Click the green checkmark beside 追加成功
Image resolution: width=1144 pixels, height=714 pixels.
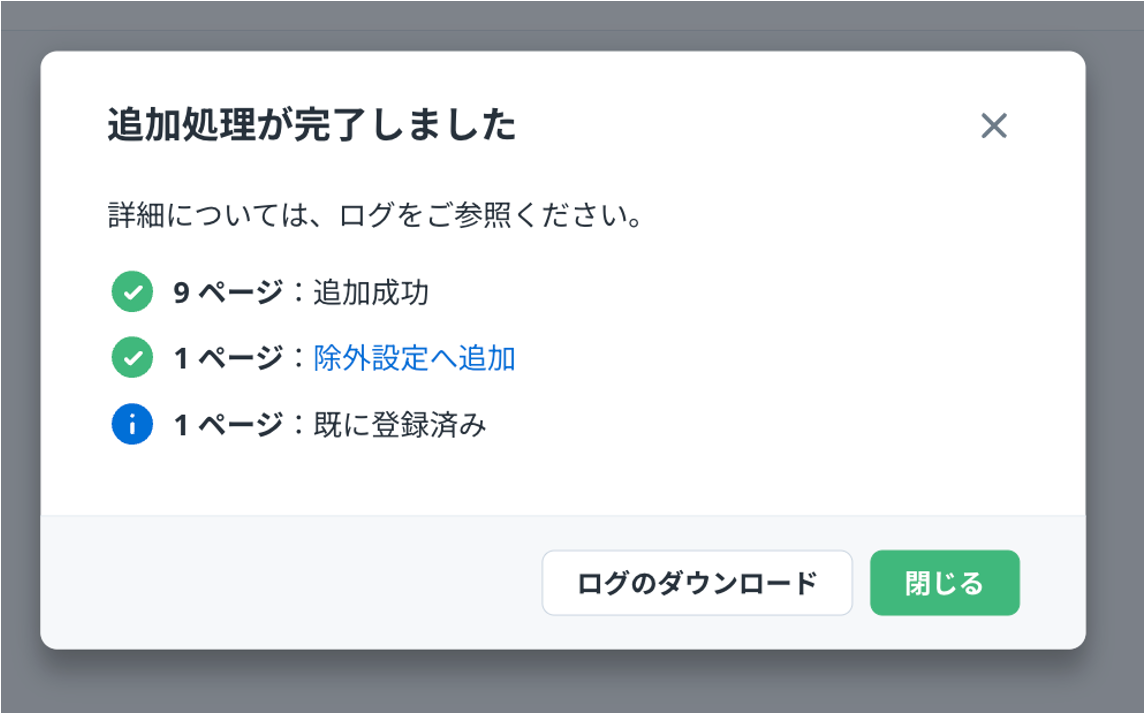[132, 293]
